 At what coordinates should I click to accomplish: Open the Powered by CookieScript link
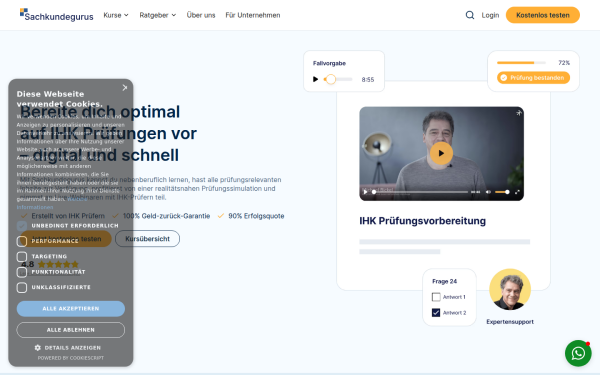71,358
